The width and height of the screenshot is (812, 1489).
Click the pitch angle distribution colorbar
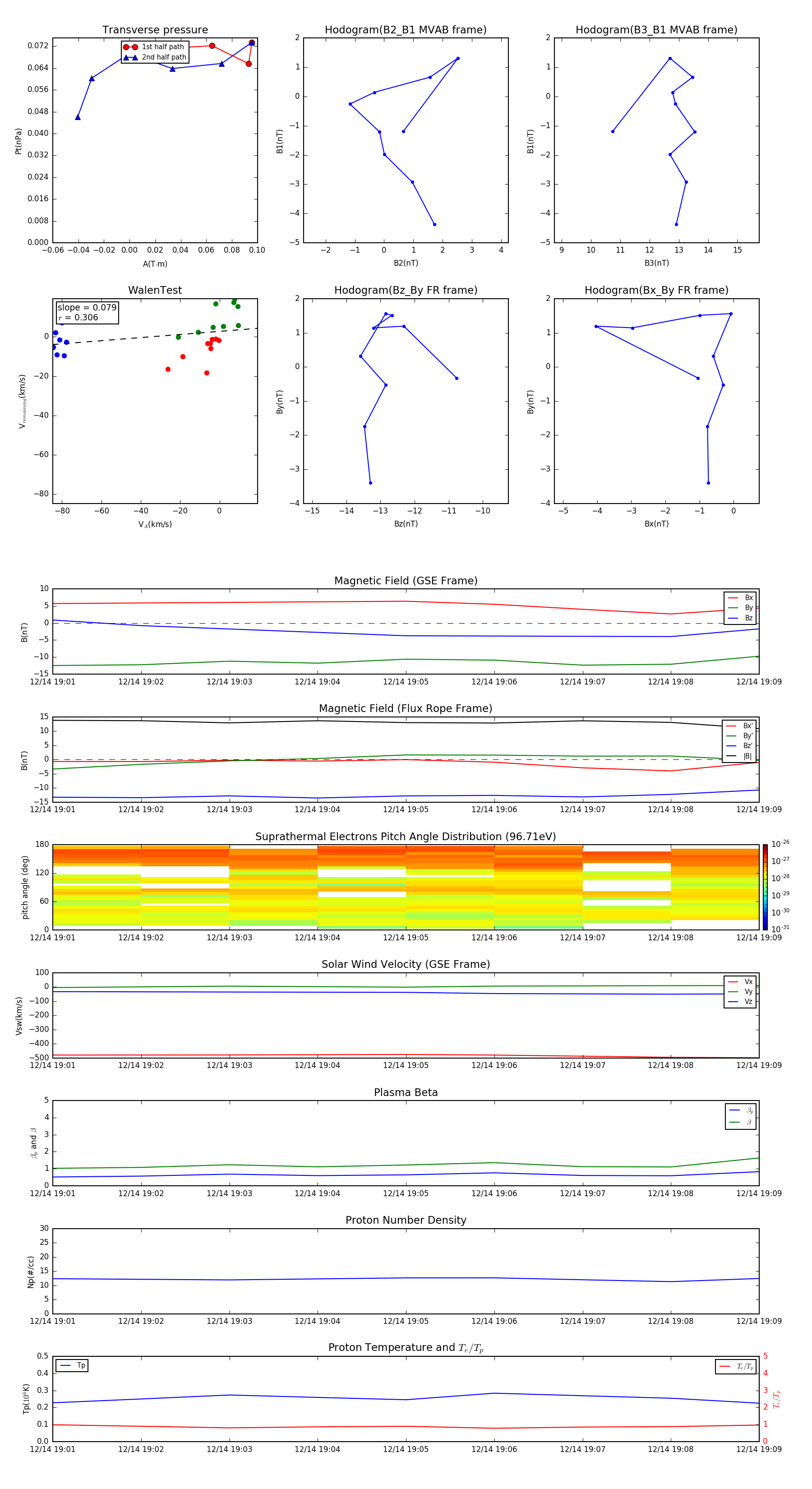click(765, 887)
